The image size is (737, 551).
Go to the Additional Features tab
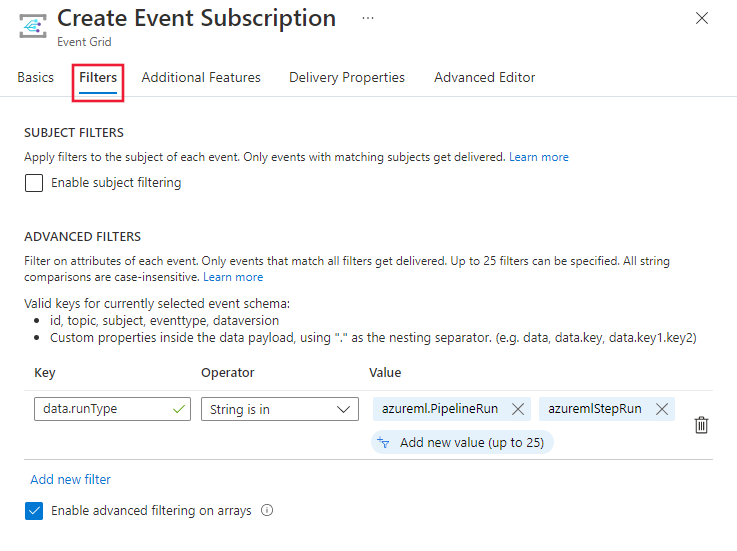(x=201, y=77)
